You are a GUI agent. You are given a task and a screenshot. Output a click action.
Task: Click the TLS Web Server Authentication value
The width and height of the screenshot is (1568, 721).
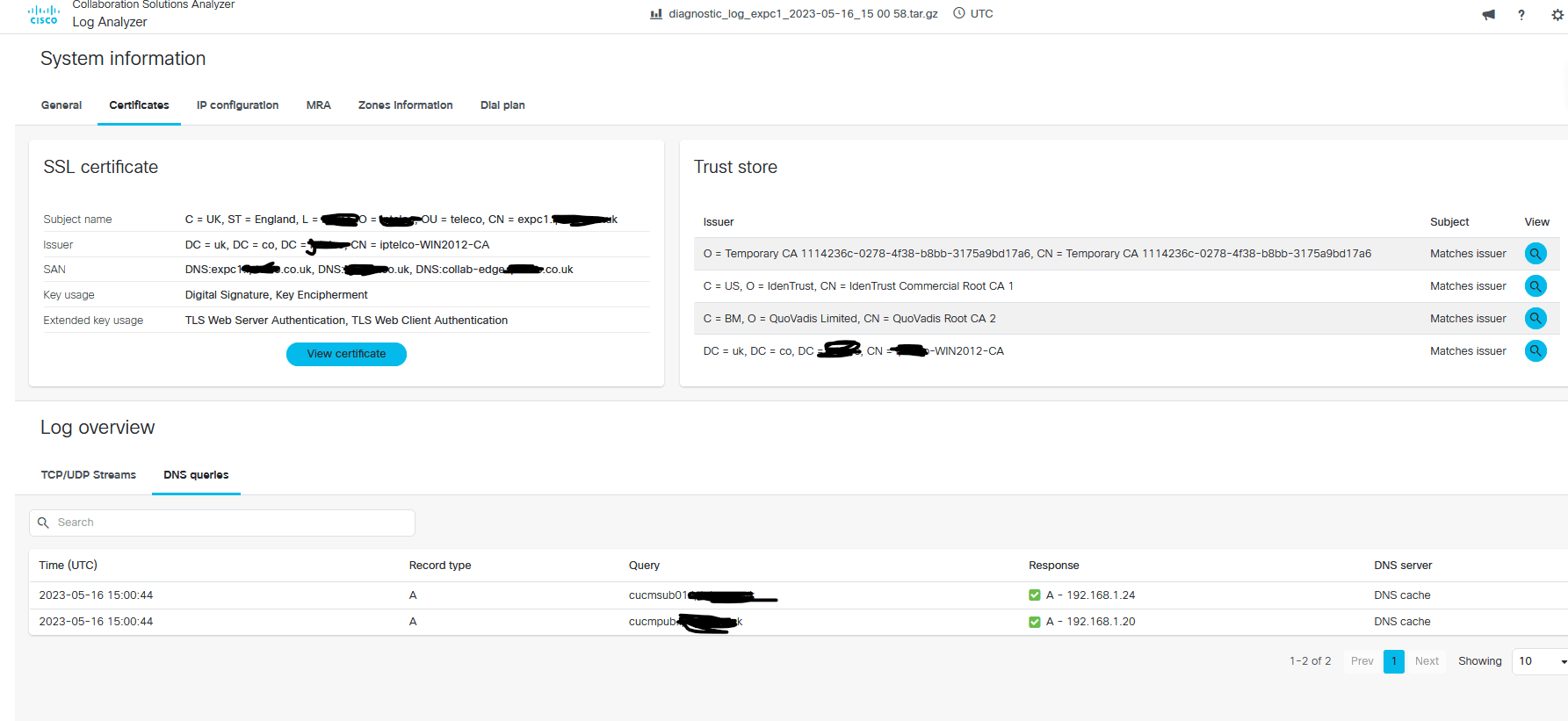[x=346, y=321]
